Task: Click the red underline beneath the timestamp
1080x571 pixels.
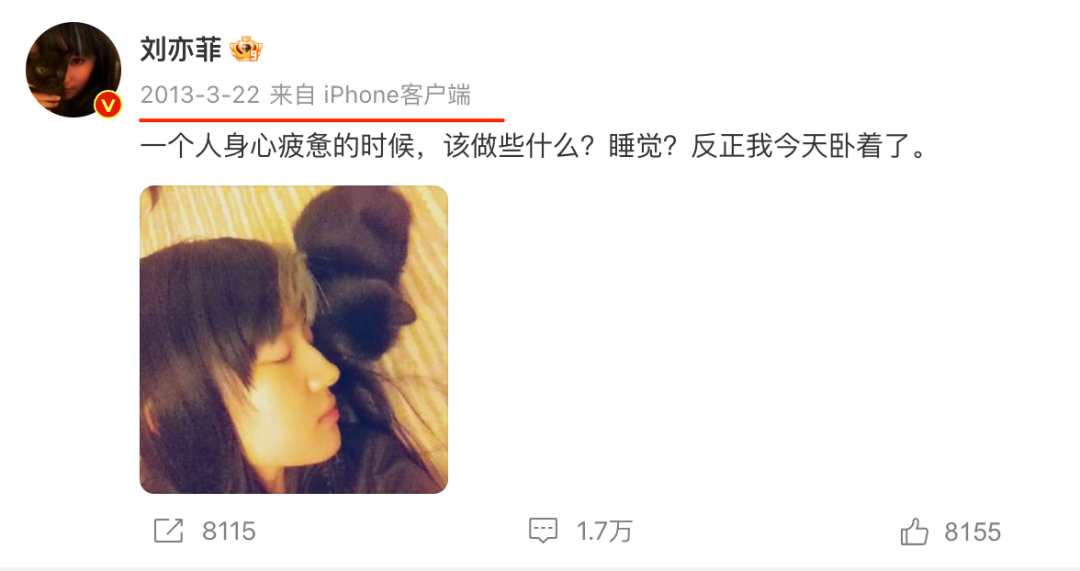Action: 322,120
